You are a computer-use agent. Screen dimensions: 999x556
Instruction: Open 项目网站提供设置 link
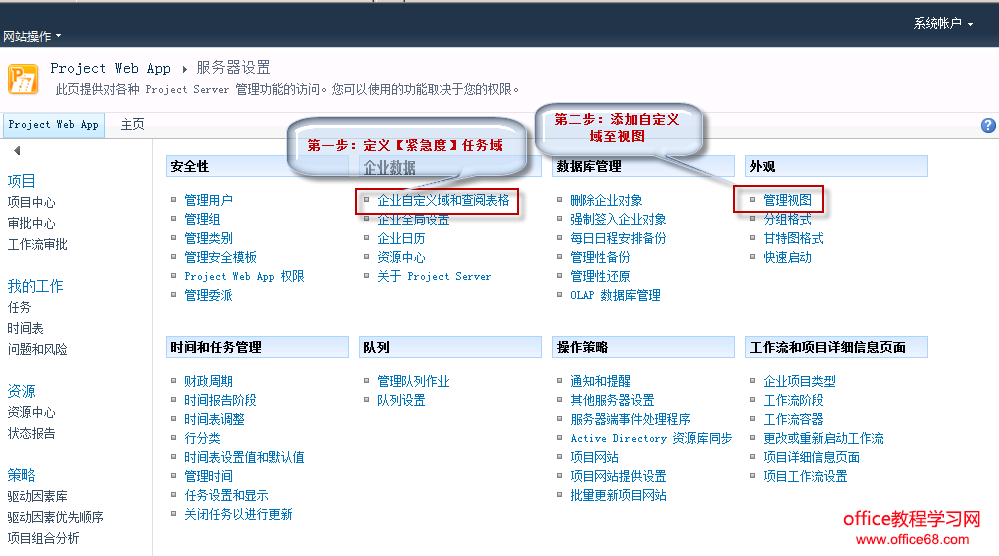click(618, 476)
